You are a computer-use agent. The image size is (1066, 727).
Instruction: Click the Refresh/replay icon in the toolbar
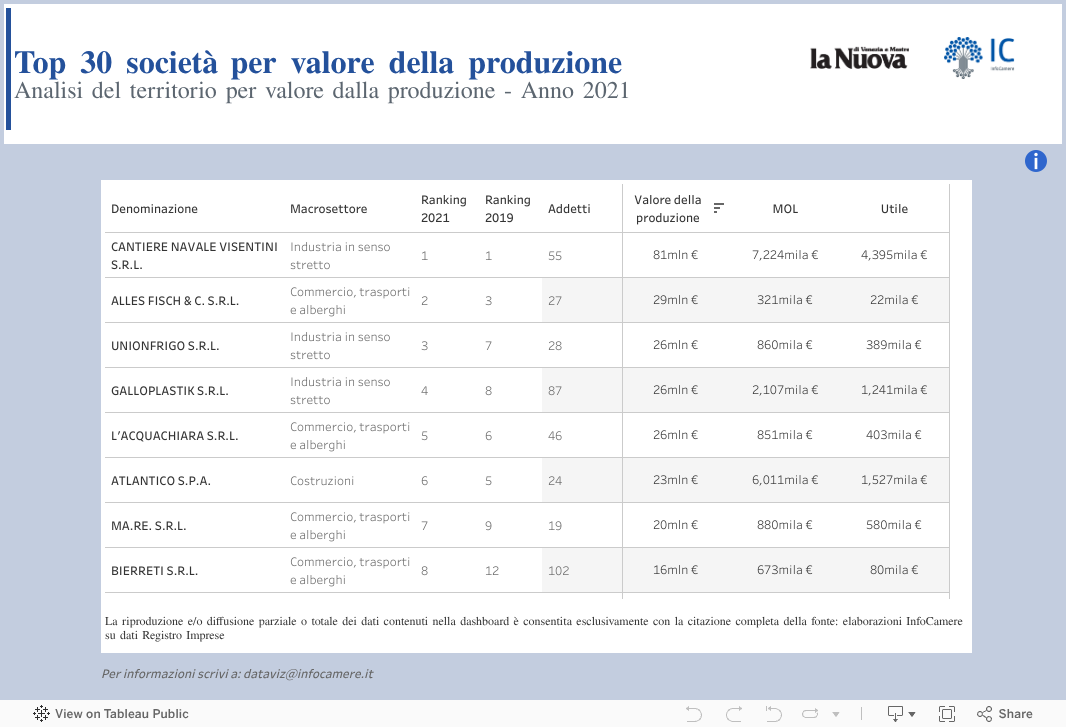[x=812, y=713]
